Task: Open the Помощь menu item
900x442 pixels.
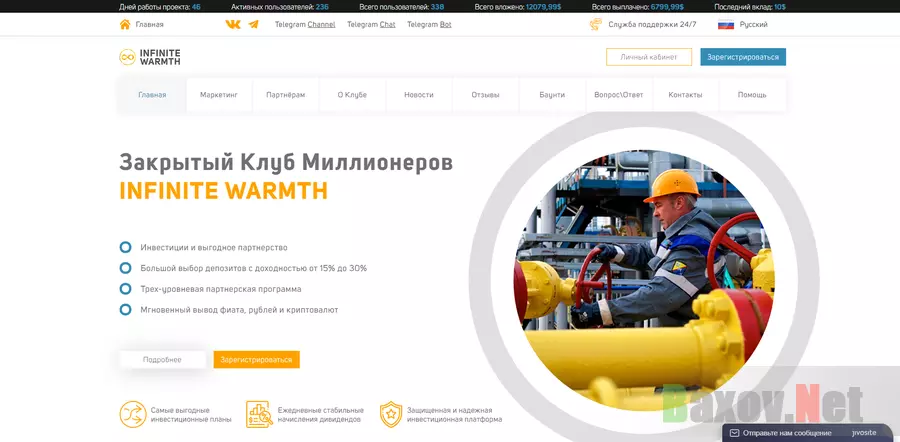Action: [x=752, y=95]
